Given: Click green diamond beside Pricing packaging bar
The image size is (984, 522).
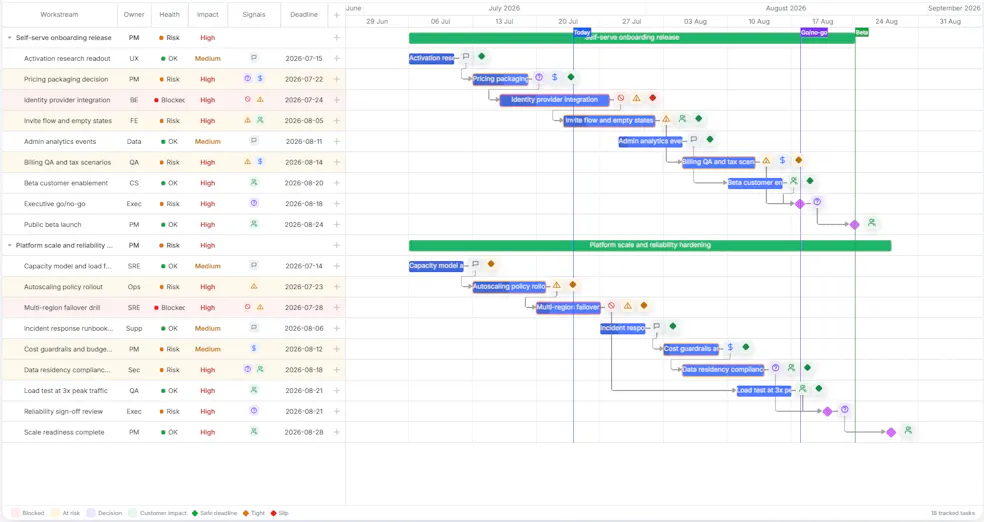Looking at the screenshot, I should coord(571,77).
